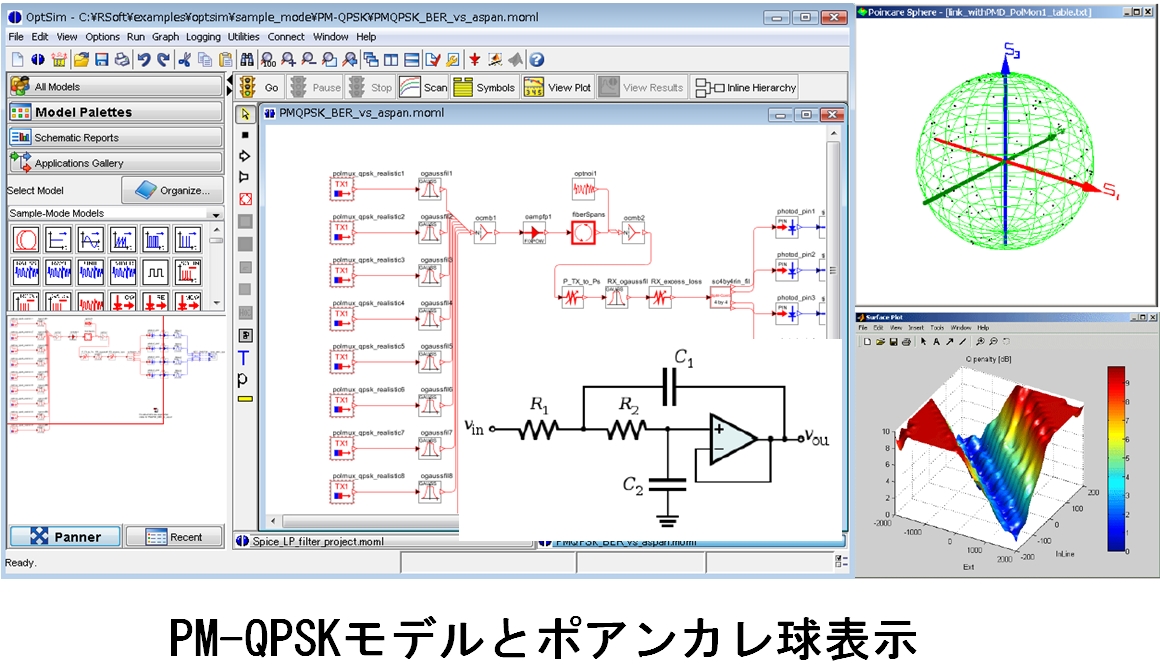This screenshot has width=1160, height=670.
Task: Click the color bar in Surface Plot
Action: point(1116,459)
